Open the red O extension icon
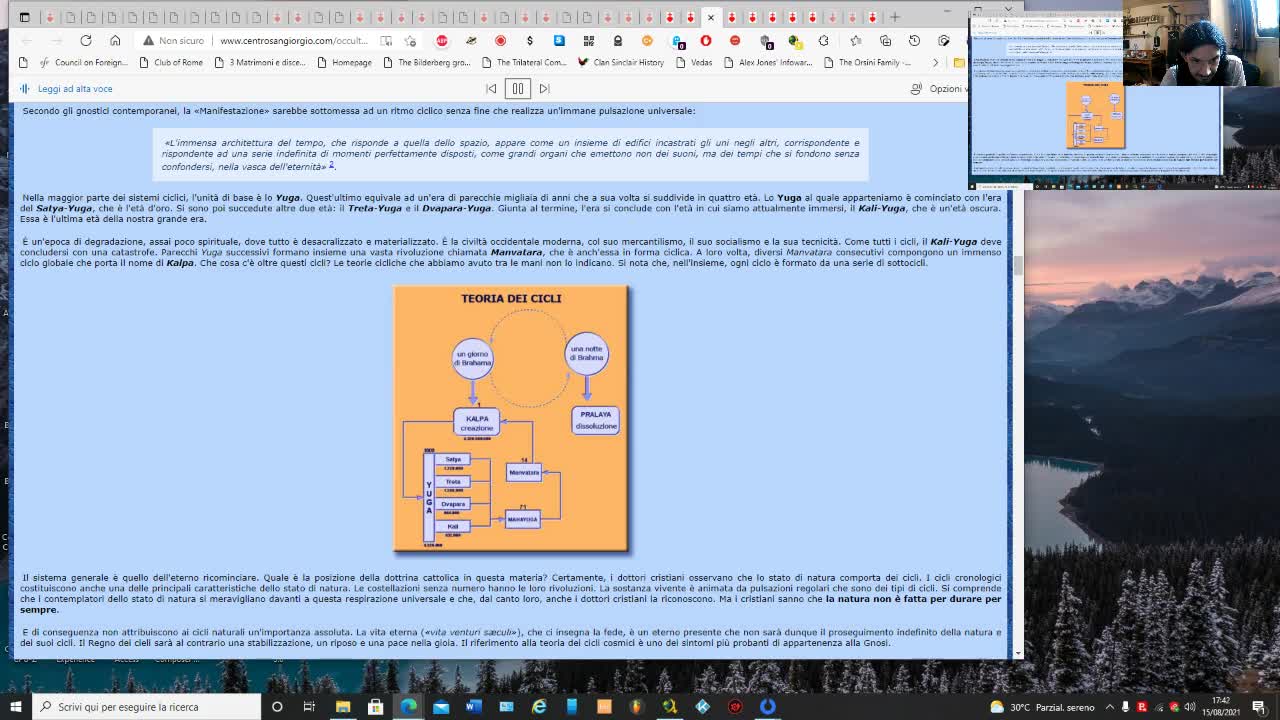Screen dimensions: 1280x720 point(706,41)
